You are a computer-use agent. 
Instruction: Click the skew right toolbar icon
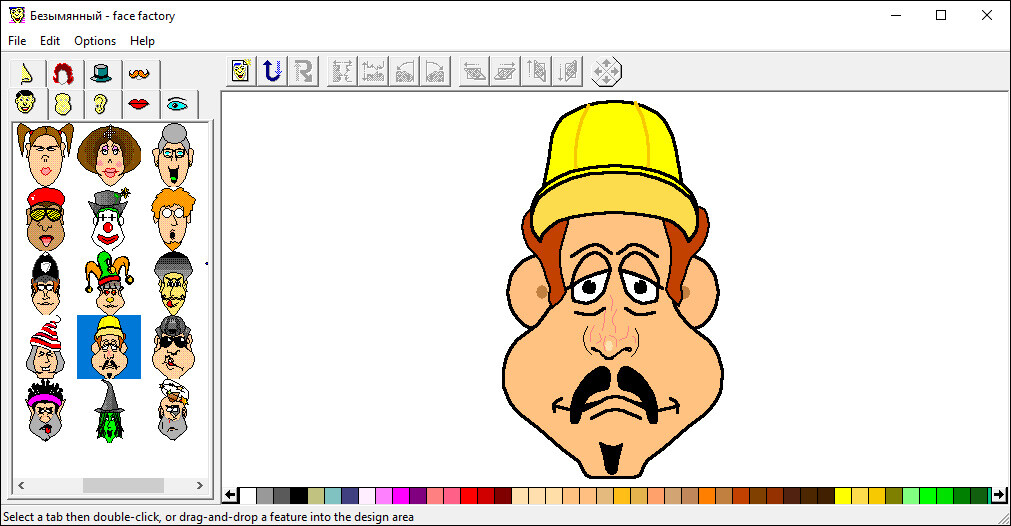click(504, 71)
